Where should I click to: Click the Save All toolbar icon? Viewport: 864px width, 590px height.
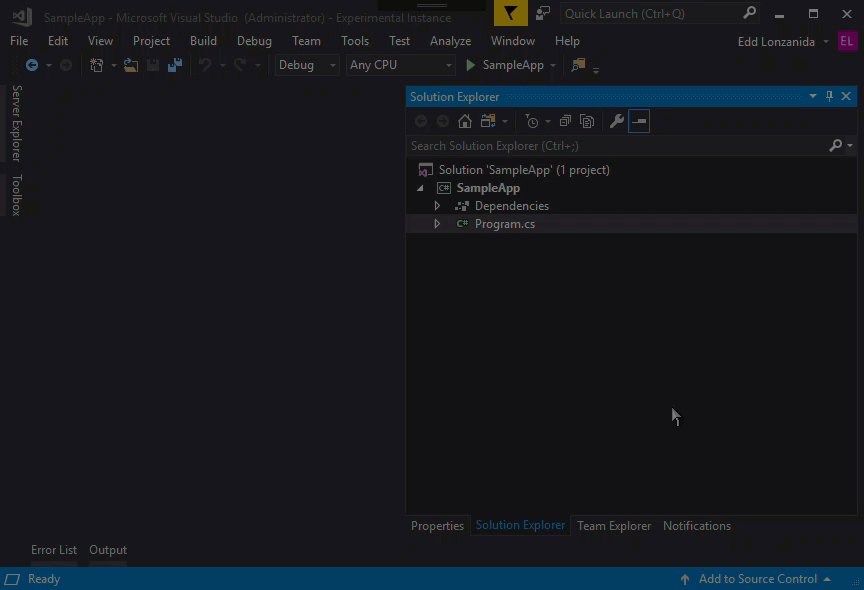[175, 65]
